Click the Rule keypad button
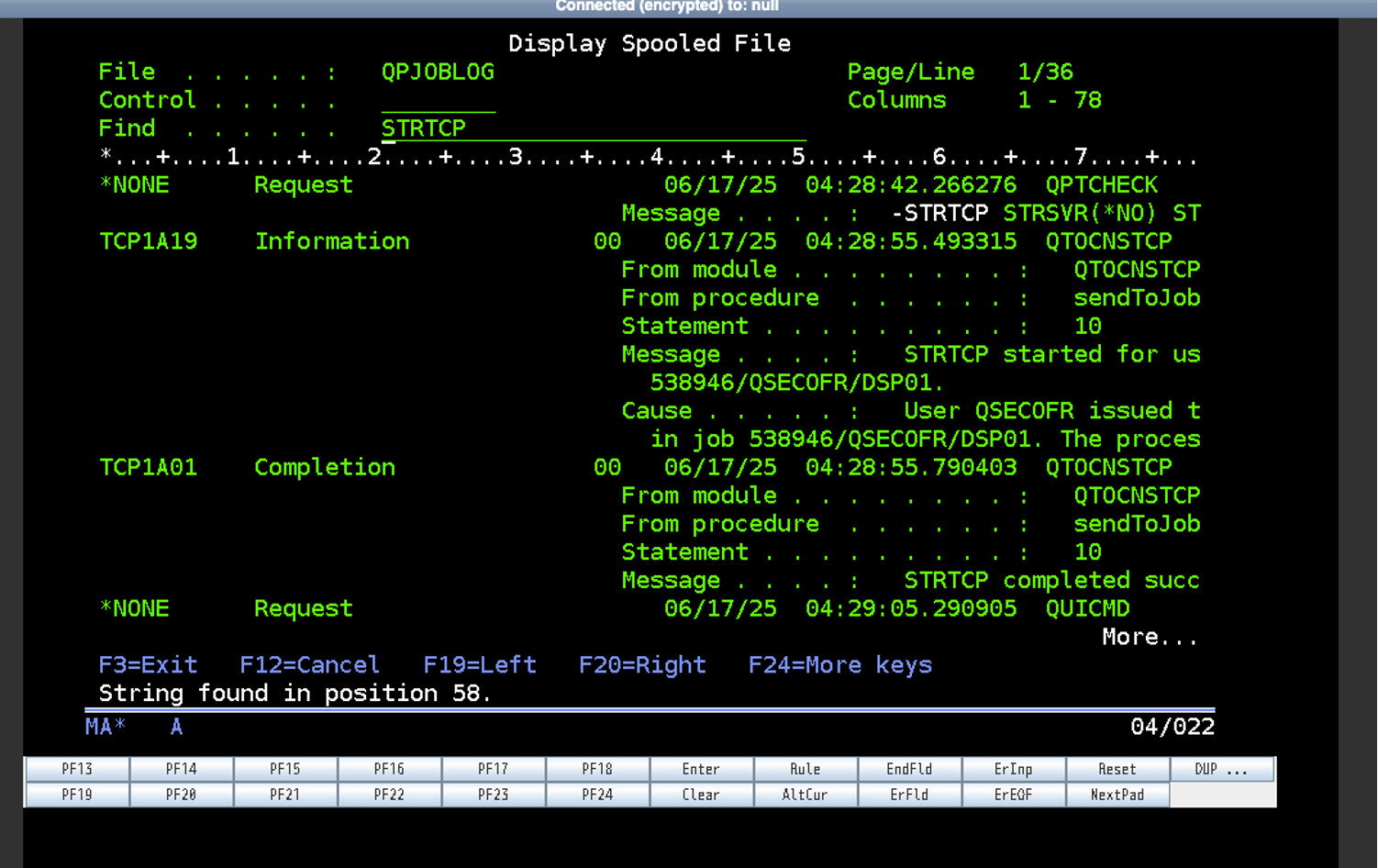The image size is (1378, 868). tap(806, 769)
